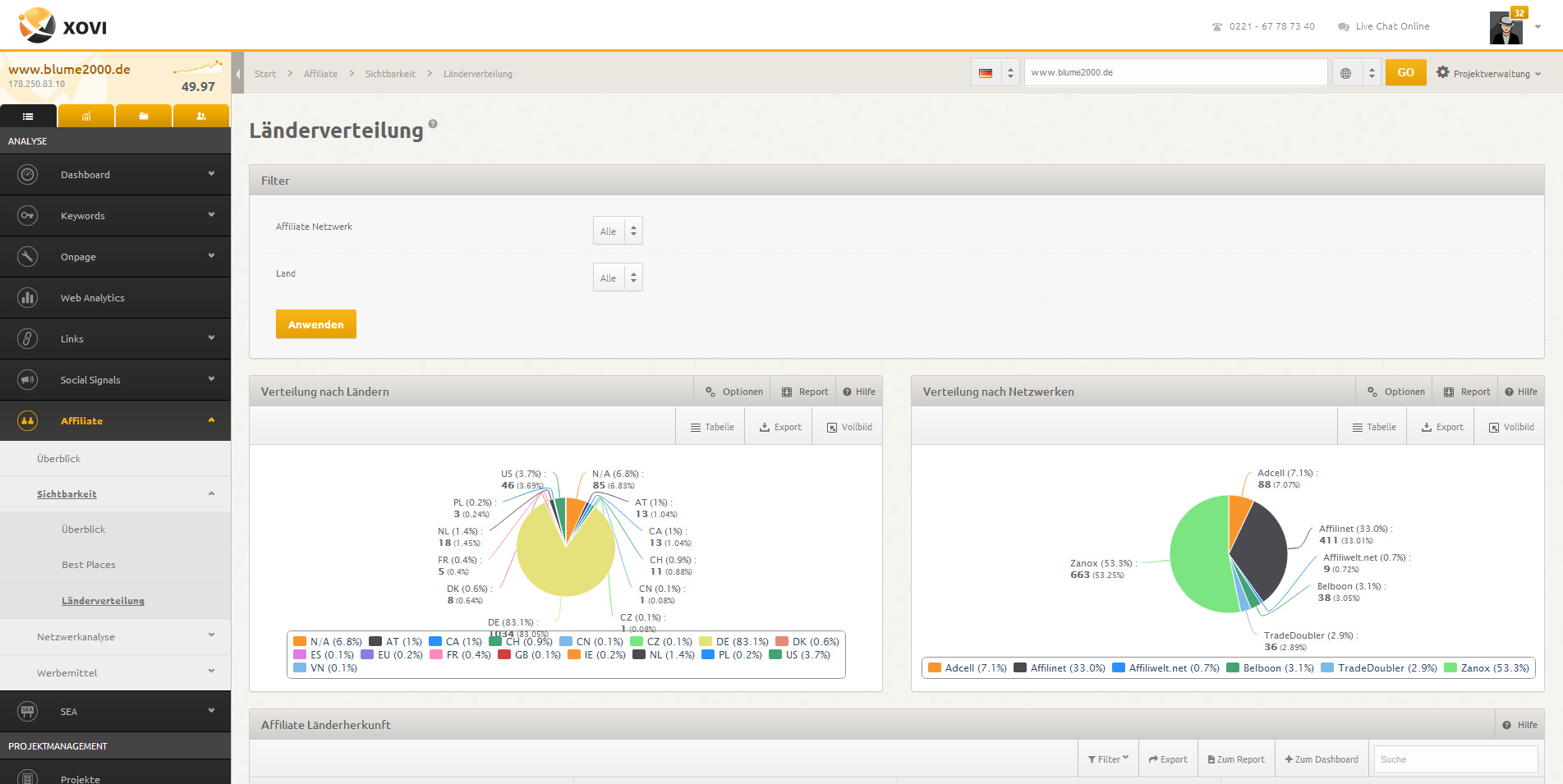Open the Projektverwaltung menu
Image resolution: width=1563 pixels, height=784 pixels.
click(x=1488, y=73)
